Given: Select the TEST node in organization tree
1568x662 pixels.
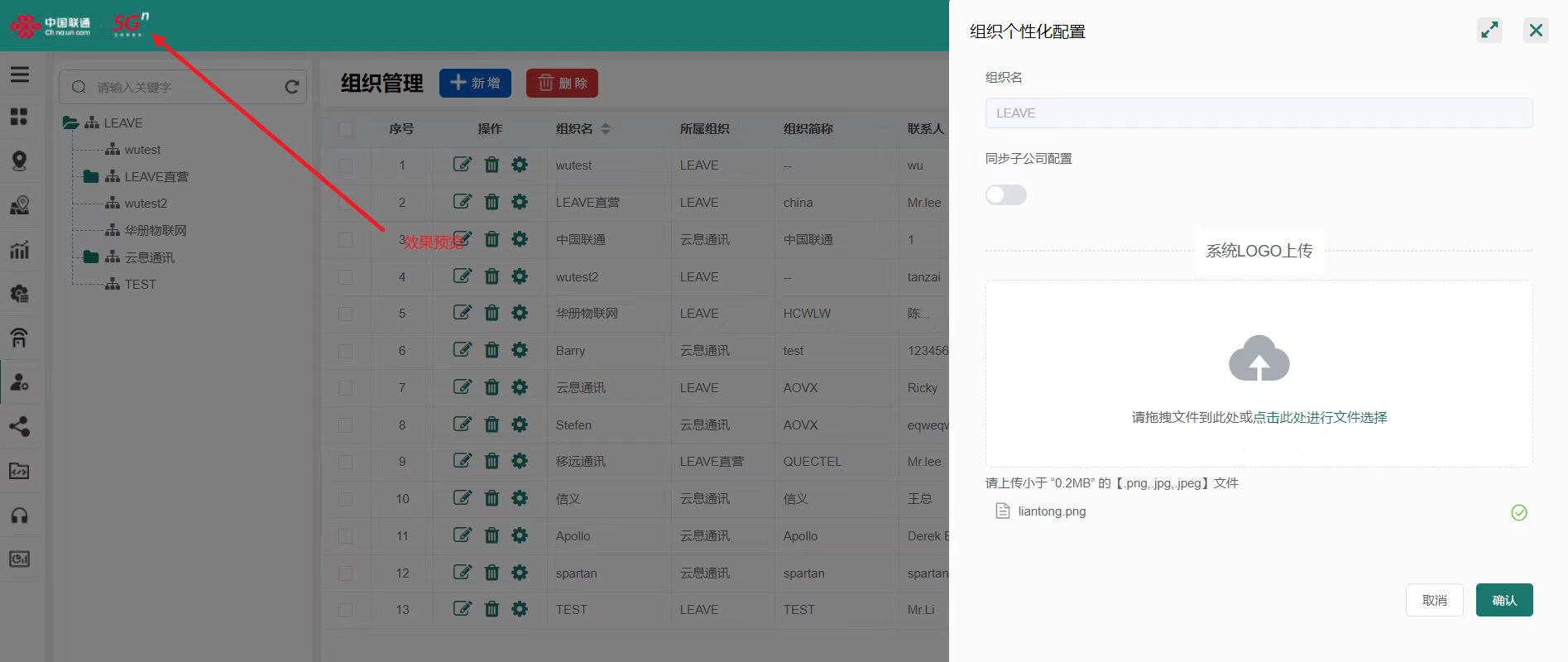Looking at the screenshot, I should click(140, 284).
